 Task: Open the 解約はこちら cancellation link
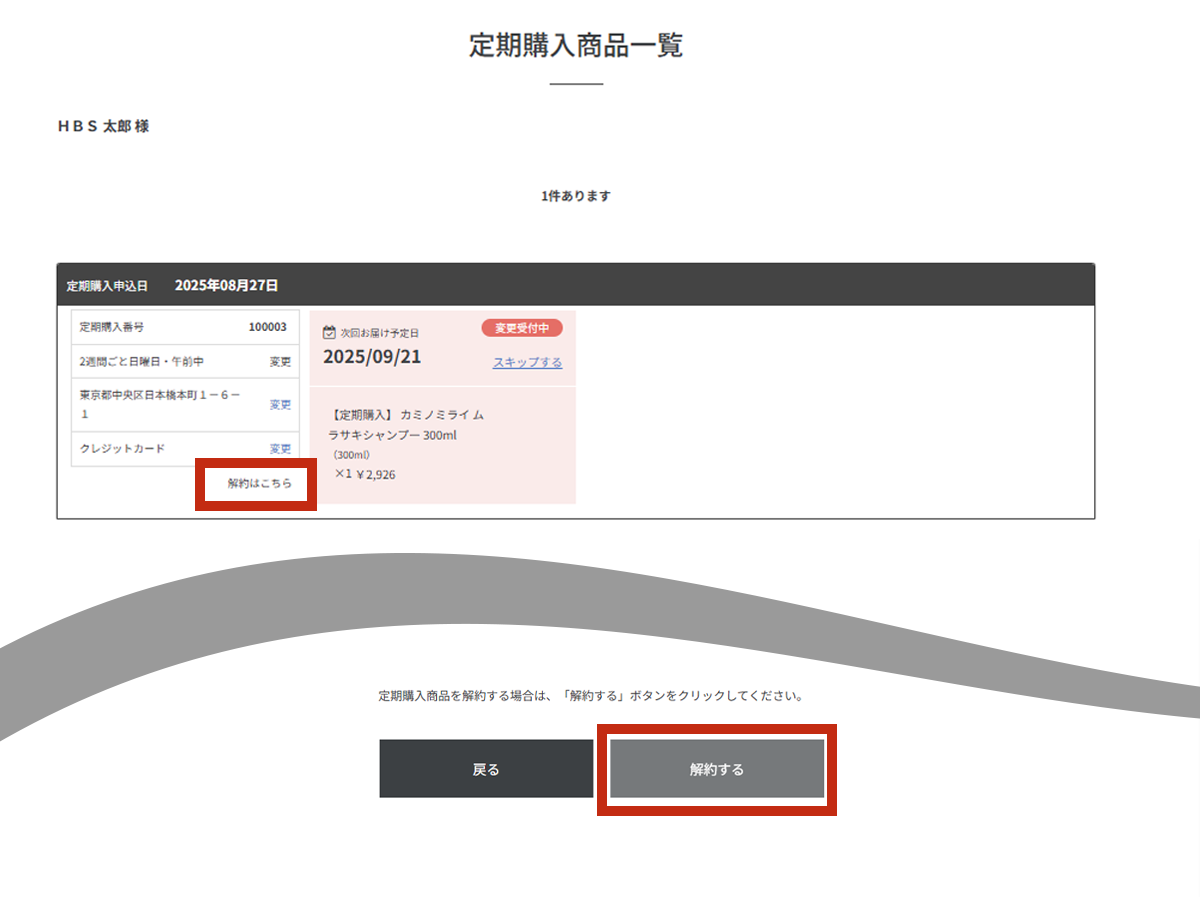[x=259, y=483]
